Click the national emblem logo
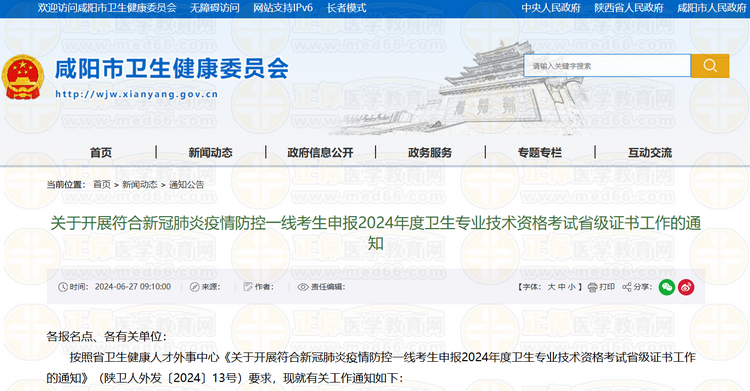The image size is (750, 391). point(22,78)
